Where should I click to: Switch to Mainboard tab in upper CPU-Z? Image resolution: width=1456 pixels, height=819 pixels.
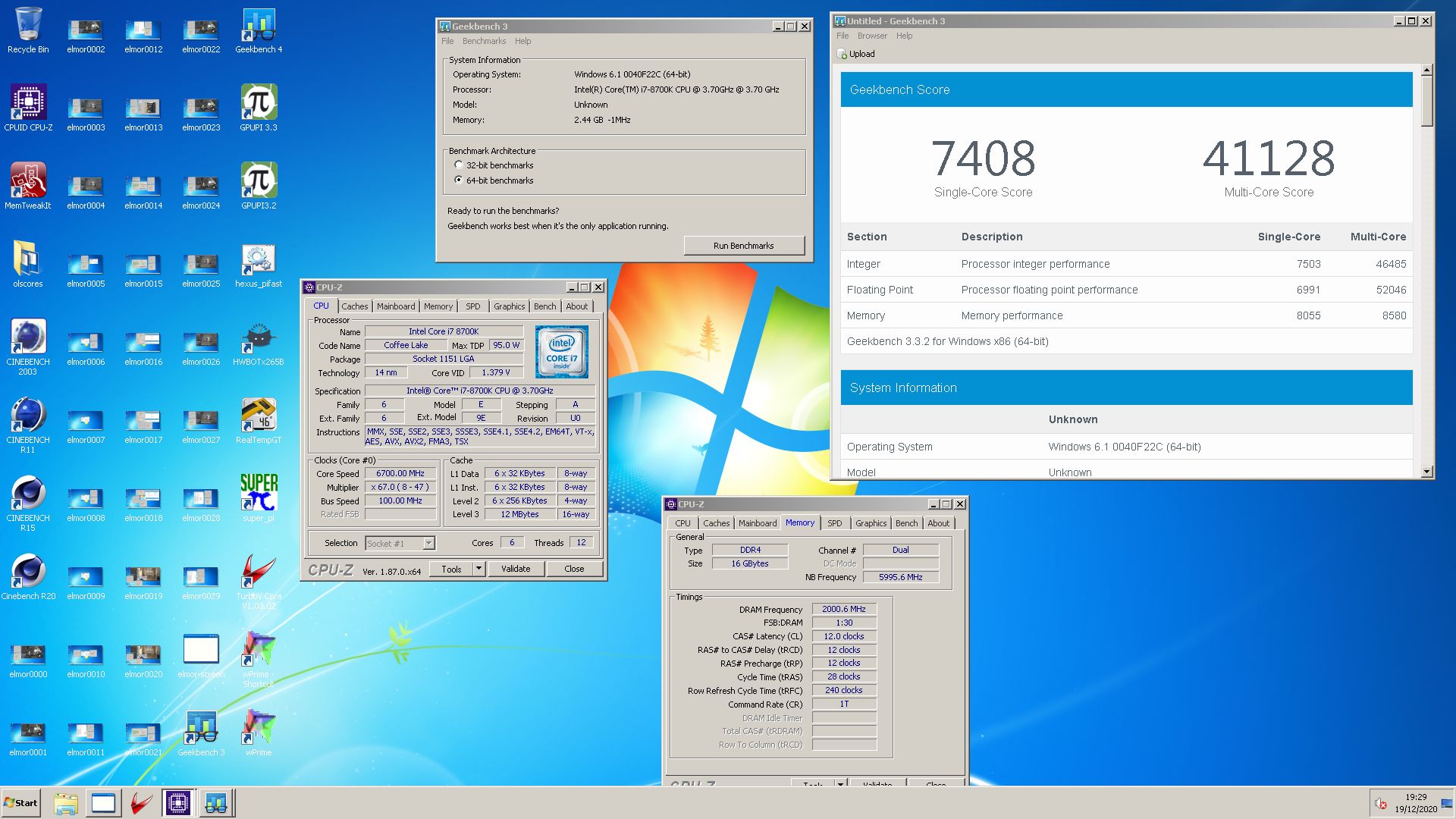coord(396,306)
